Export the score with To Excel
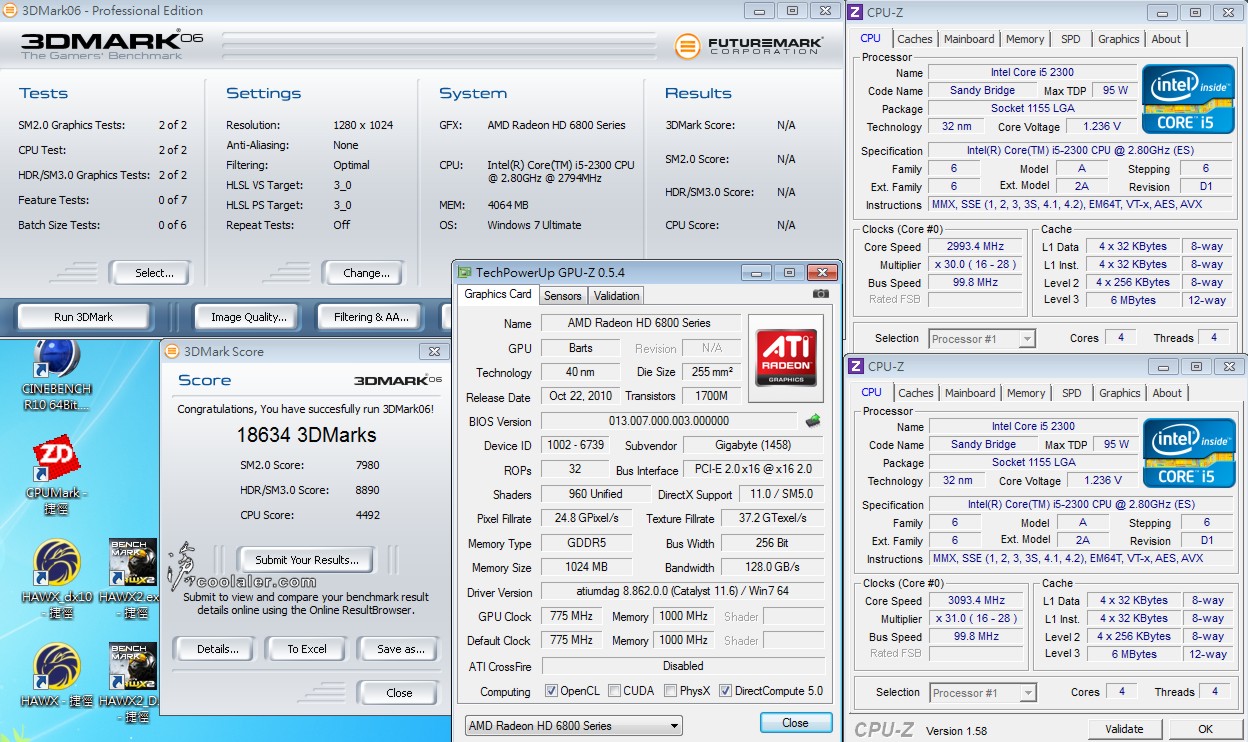This screenshot has height=742, width=1248. click(307, 649)
